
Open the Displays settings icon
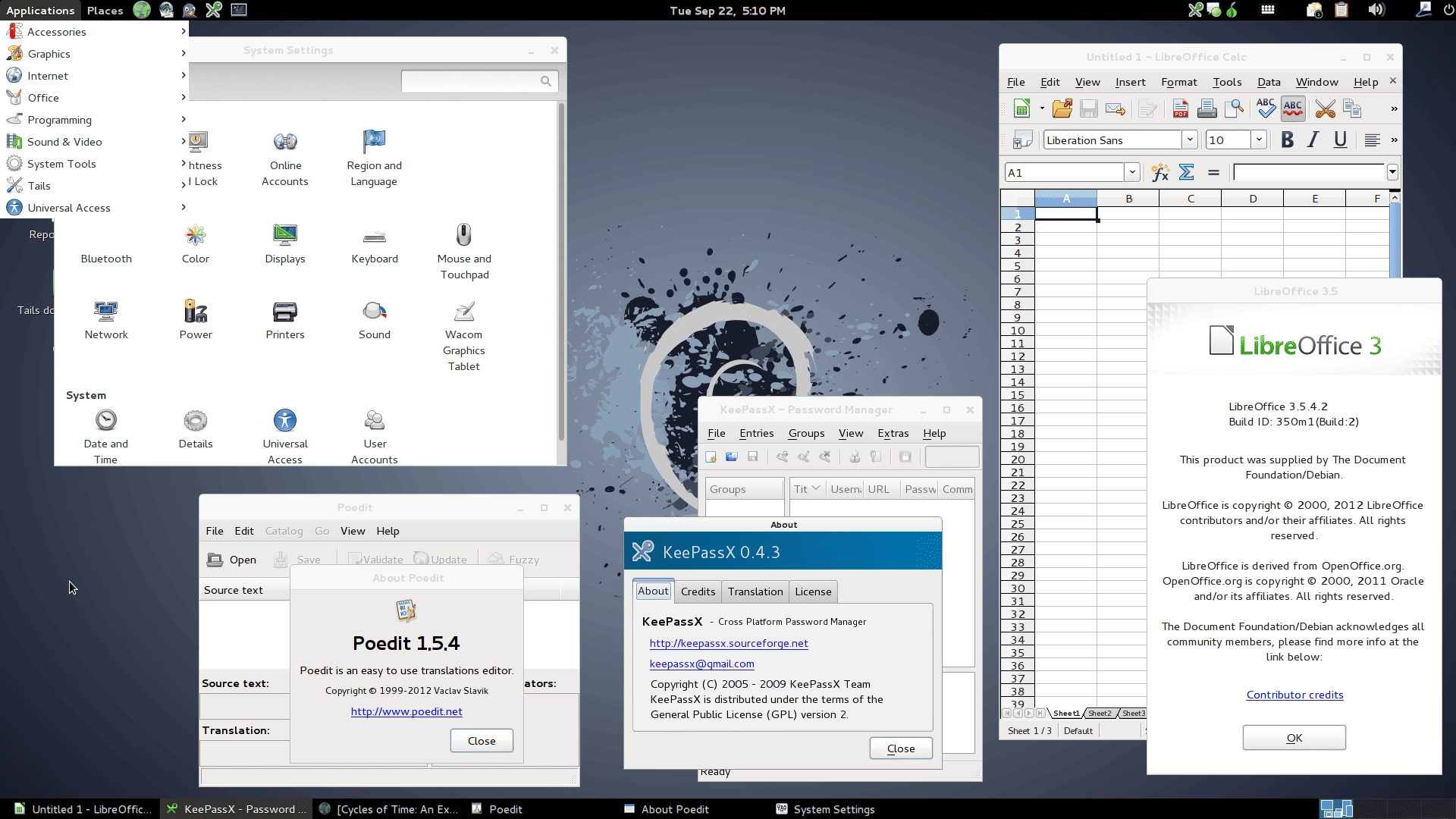pos(285,244)
